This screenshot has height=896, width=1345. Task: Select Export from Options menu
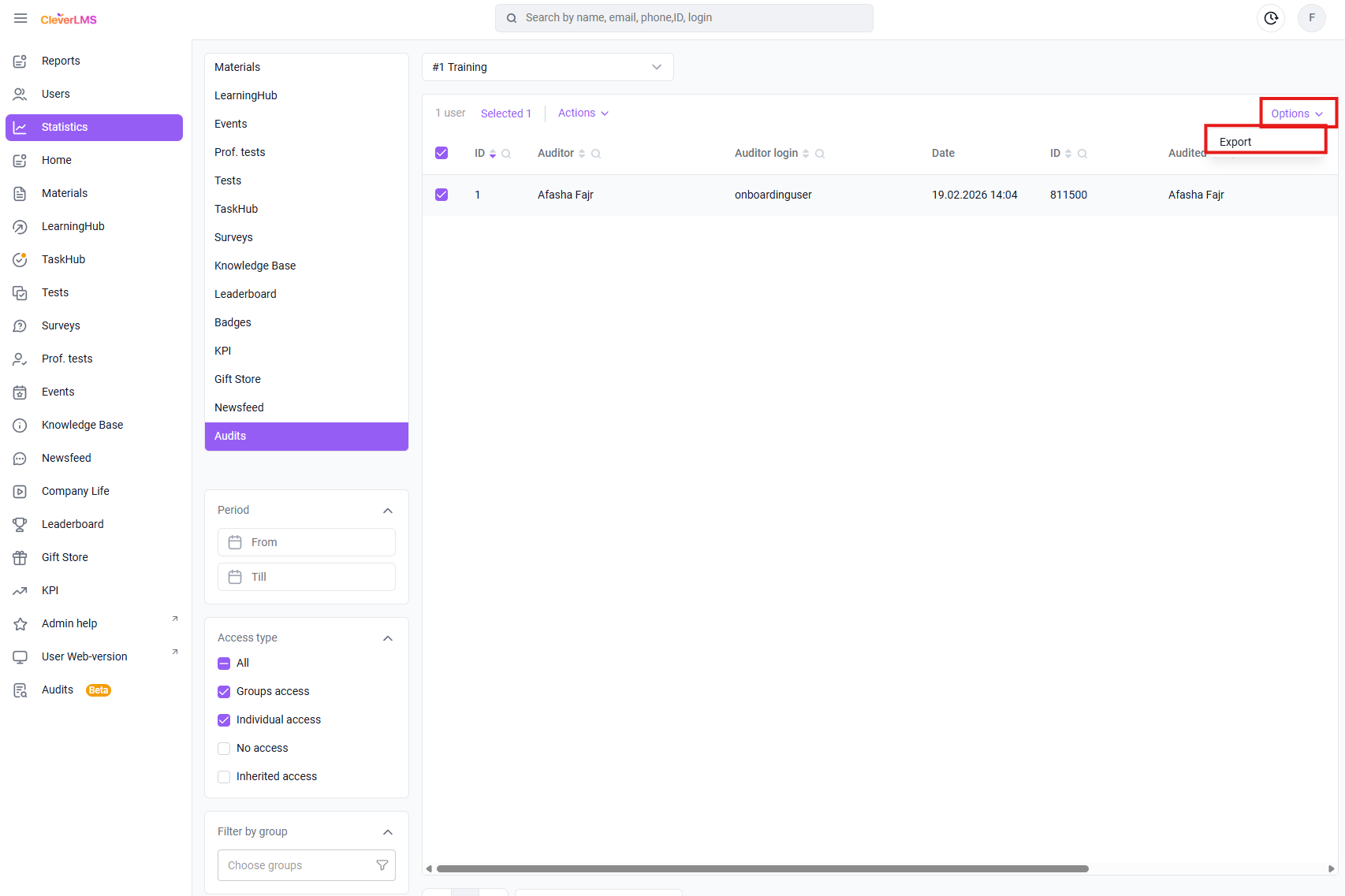tap(1235, 142)
